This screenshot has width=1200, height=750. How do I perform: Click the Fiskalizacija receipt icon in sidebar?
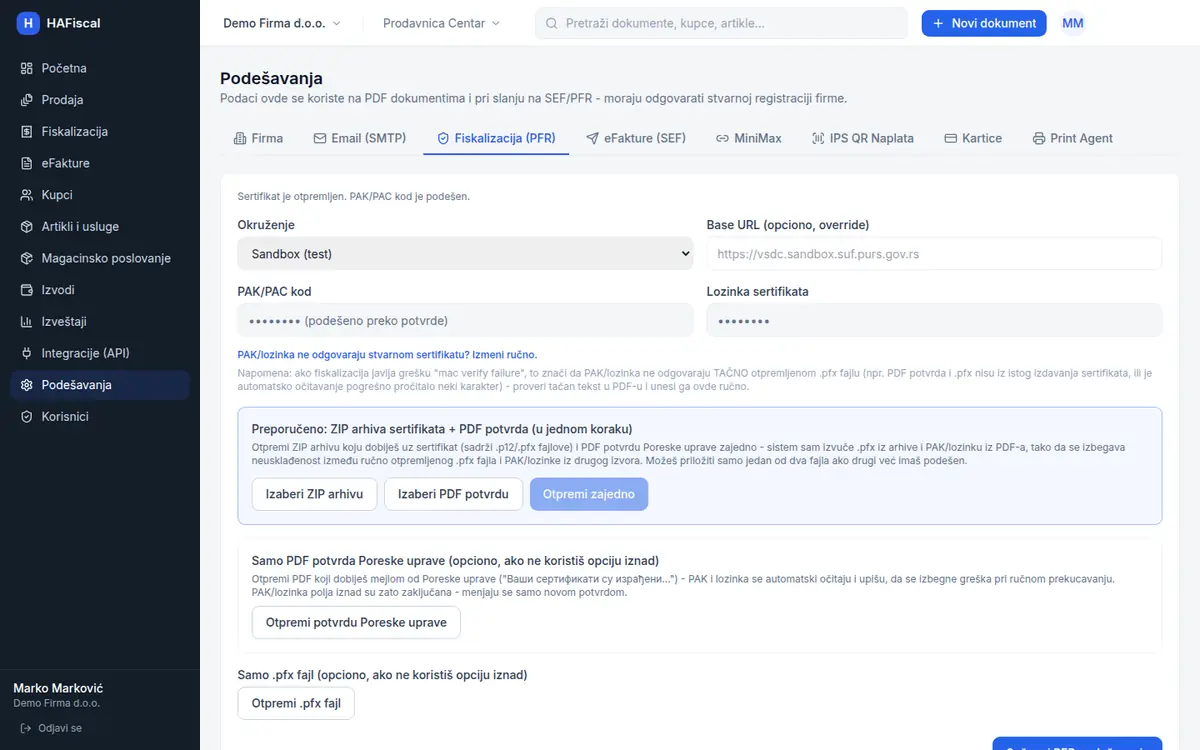click(x=27, y=131)
